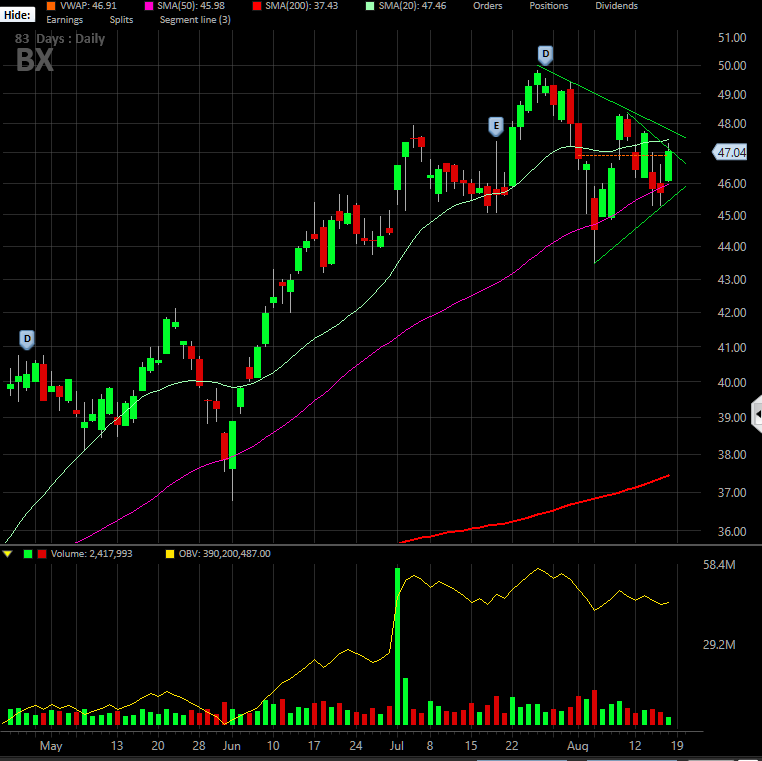Click the 29.2M volume axis label

(719, 644)
